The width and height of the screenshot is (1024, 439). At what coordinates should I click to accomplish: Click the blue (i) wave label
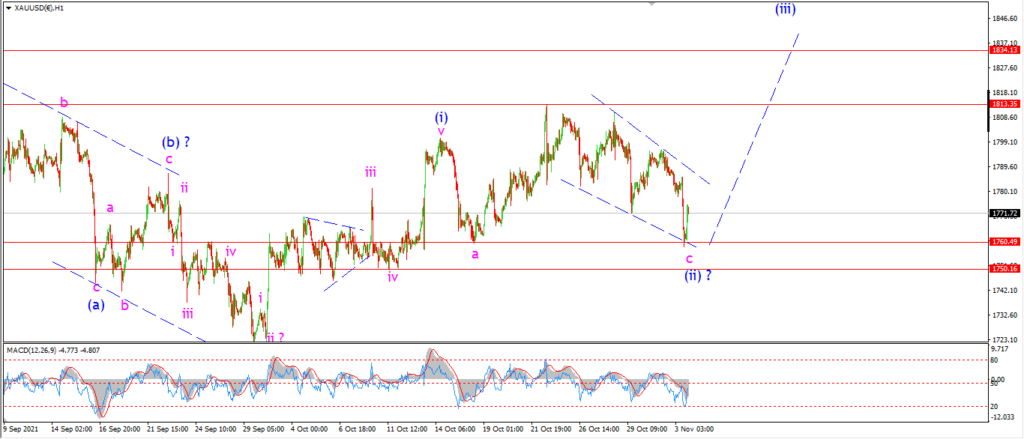[441, 118]
